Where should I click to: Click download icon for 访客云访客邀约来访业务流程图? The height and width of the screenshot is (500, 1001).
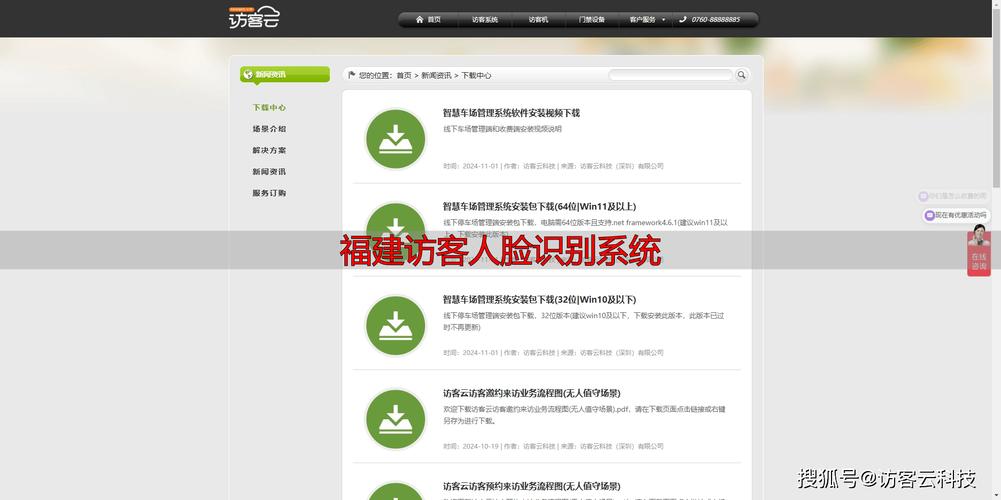coord(395,419)
